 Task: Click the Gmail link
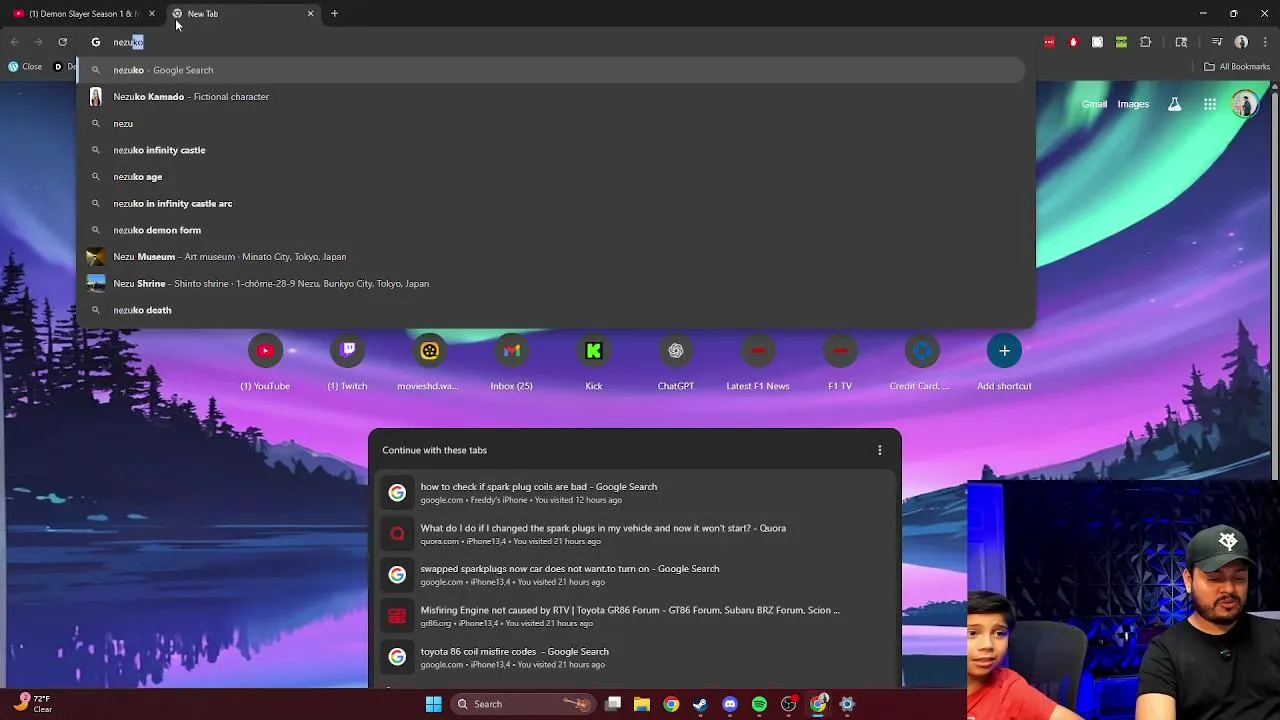1094,104
